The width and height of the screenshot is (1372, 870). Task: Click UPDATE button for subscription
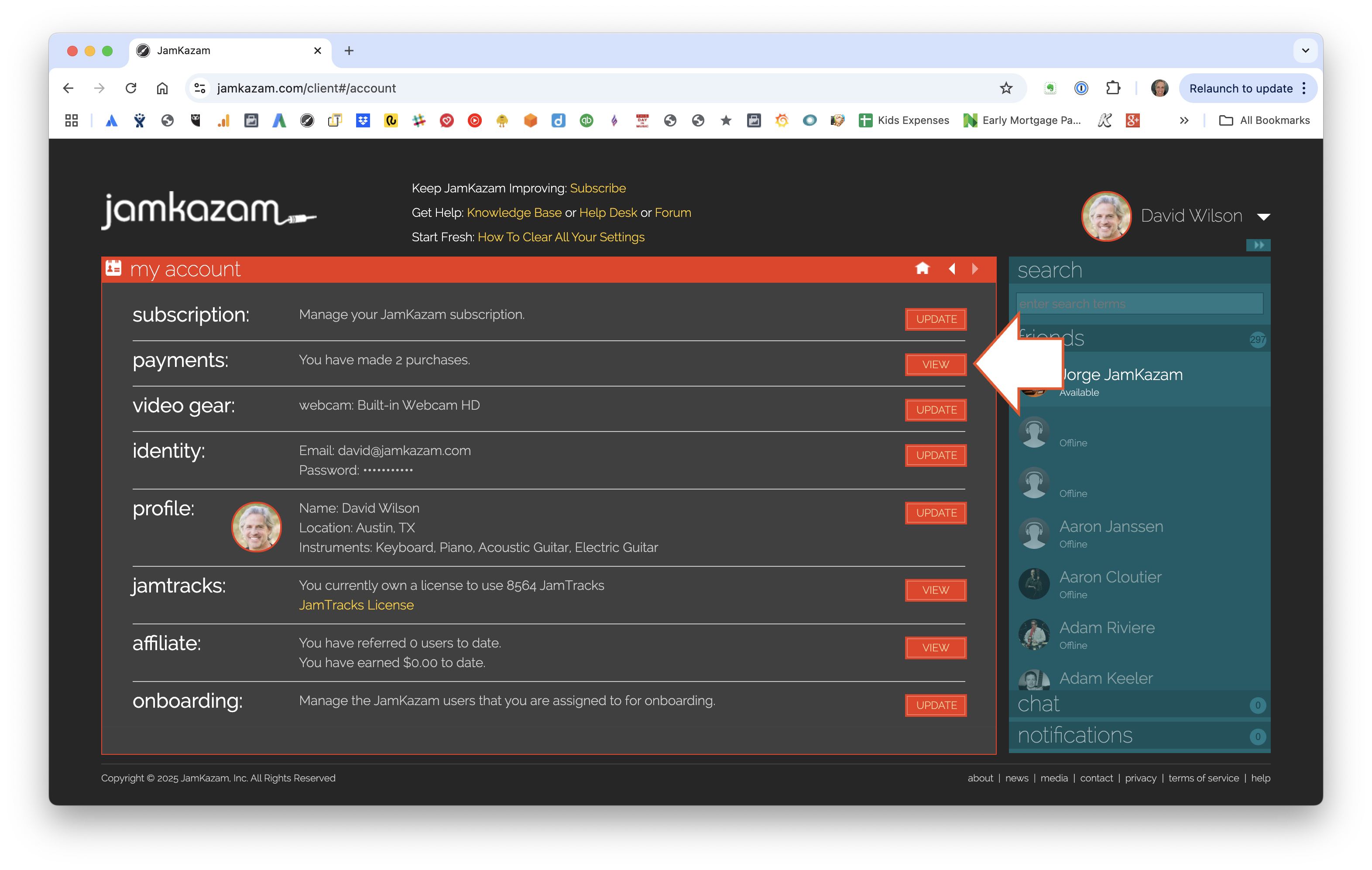pos(935,319)
